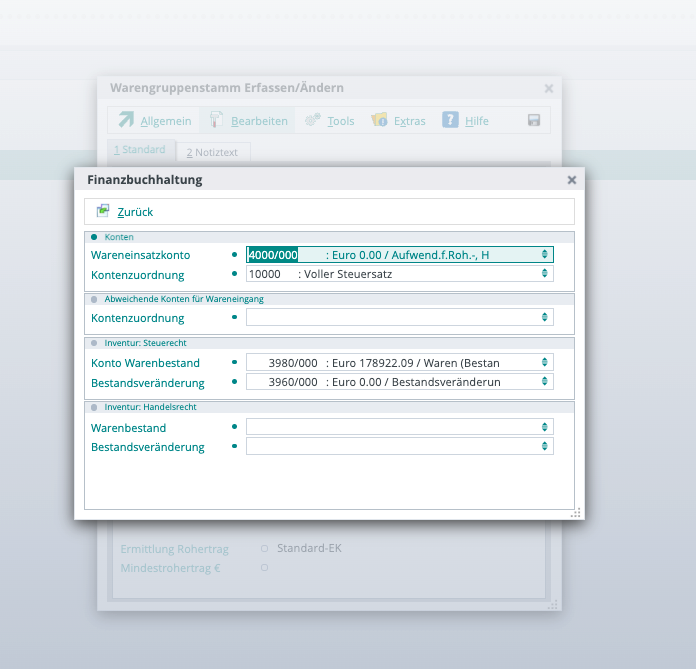Open the Wareneingang Kontenzuordnung dropdown
Image resolution: width=696 pixels, height=669 pixels.
tap(544, 317)
